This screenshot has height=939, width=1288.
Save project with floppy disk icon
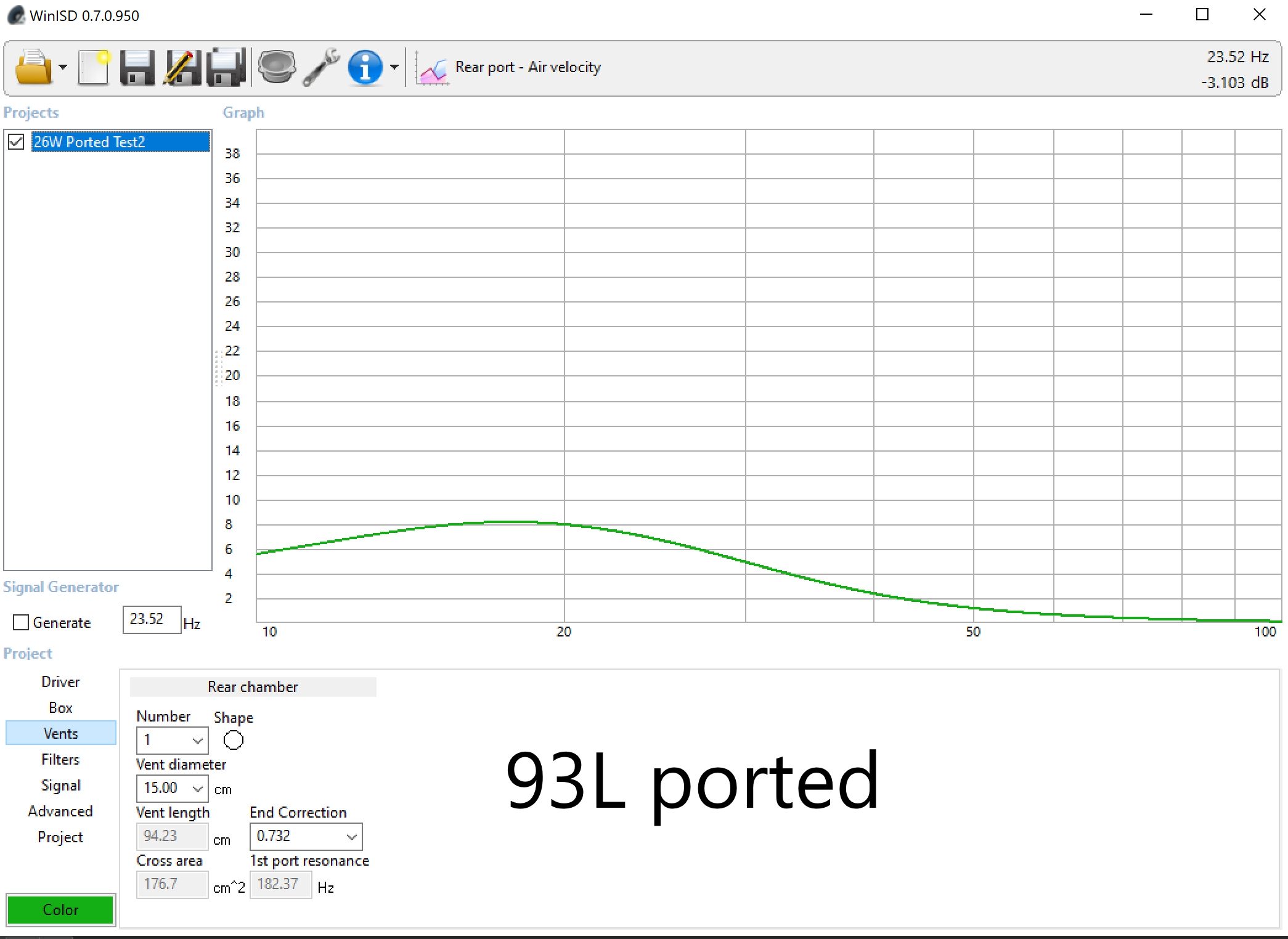click(x=137, y=67)
